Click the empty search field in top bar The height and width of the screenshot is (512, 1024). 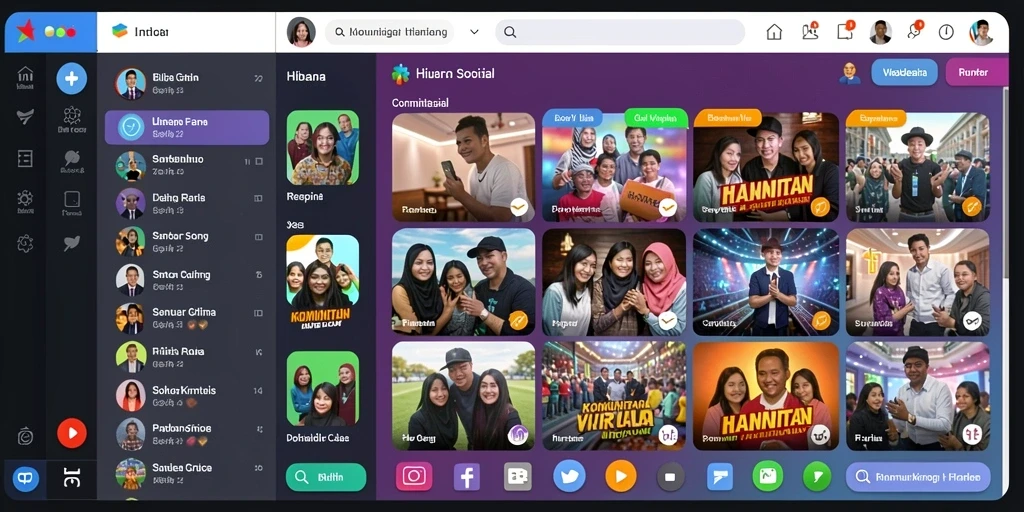[x=620, y=32]
